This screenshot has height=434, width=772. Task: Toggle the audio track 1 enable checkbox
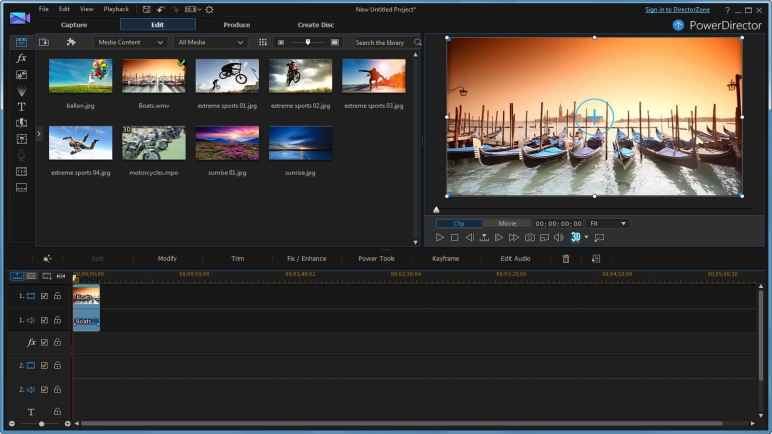(44, 320)
